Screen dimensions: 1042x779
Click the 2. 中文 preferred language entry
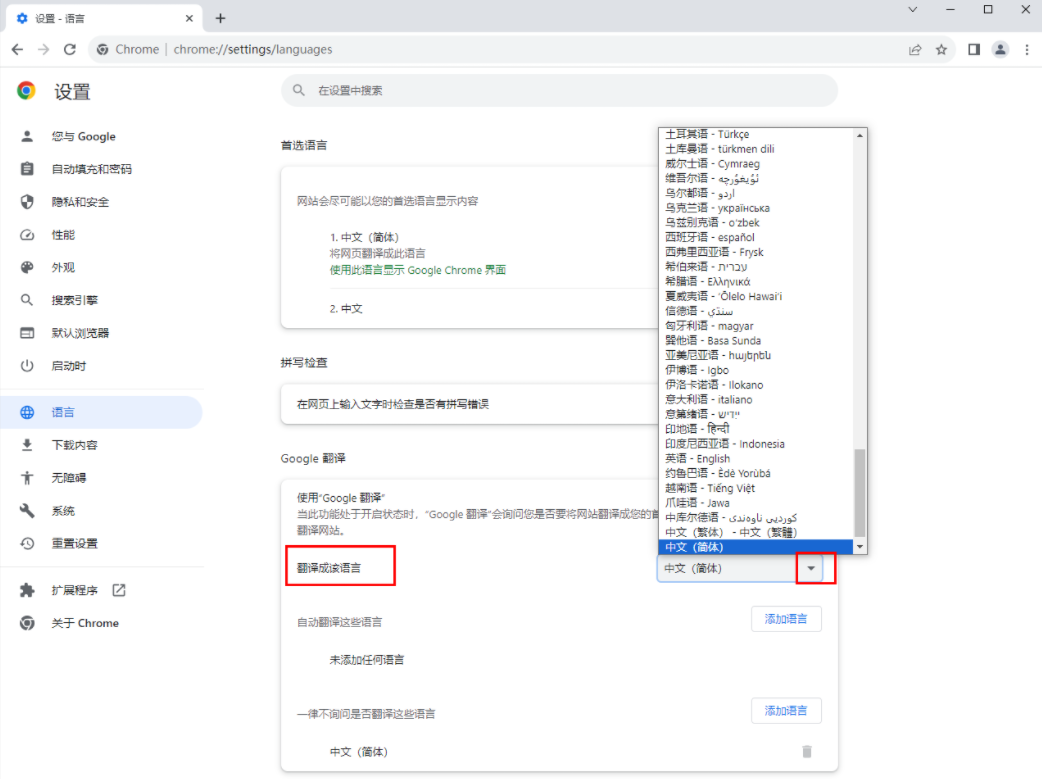coord(346,308)
